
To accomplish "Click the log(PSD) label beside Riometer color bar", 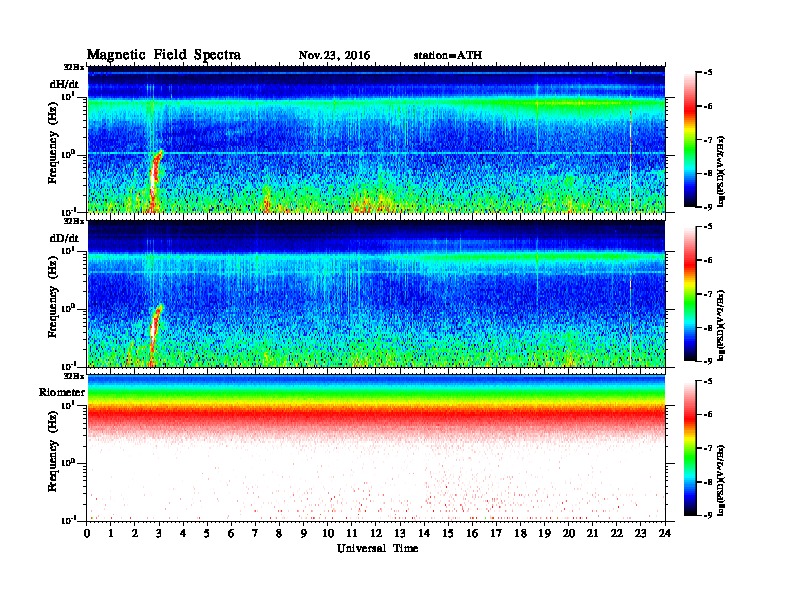I will (x=722, y=480).
